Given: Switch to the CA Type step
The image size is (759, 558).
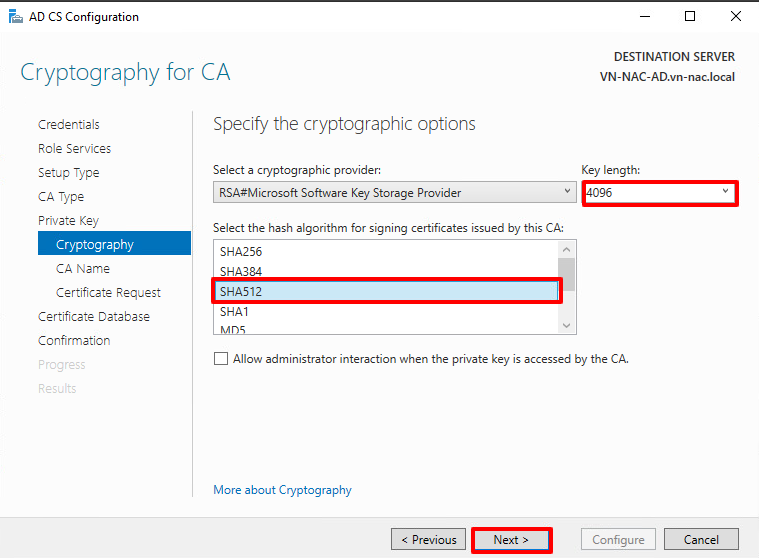Looking at the screenshot, I should pos(61,196).
